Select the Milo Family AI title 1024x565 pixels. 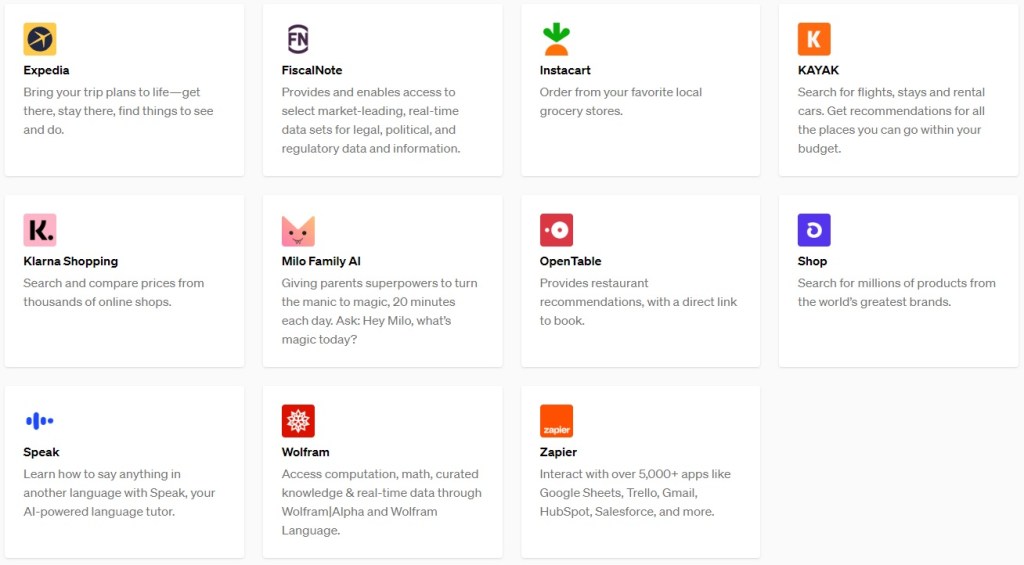click(321, 261)
